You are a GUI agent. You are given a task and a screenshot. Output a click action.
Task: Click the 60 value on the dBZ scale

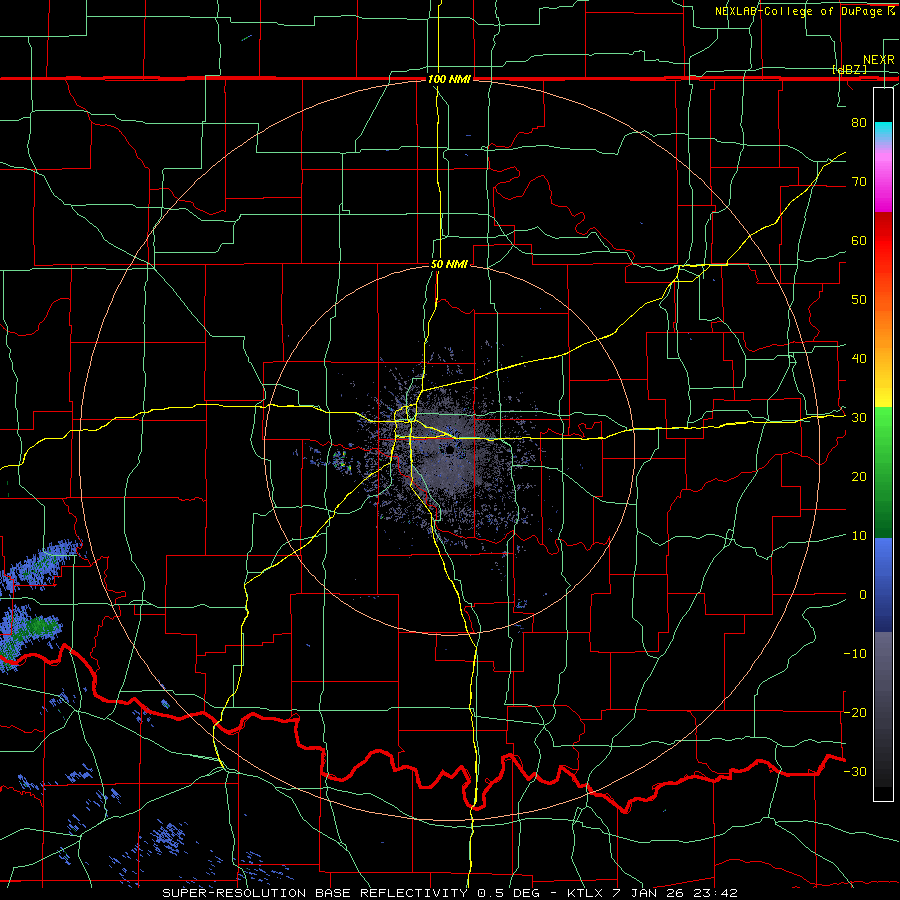pos(859,240)
